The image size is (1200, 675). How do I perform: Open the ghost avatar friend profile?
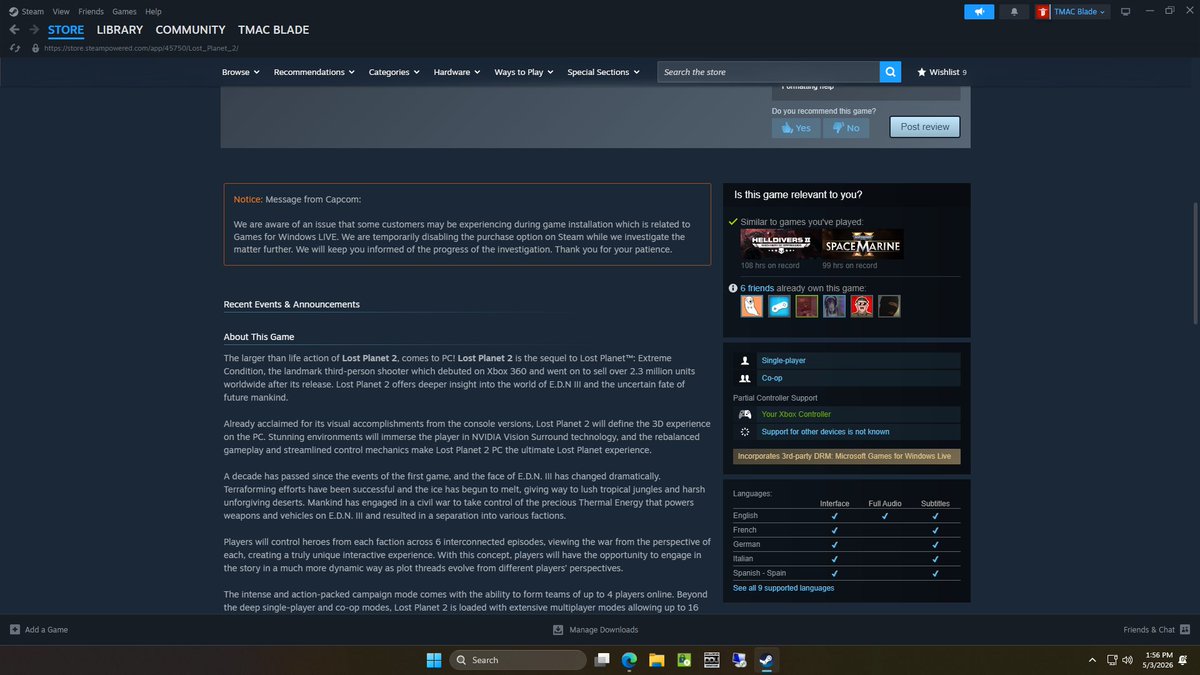(751, 306)
